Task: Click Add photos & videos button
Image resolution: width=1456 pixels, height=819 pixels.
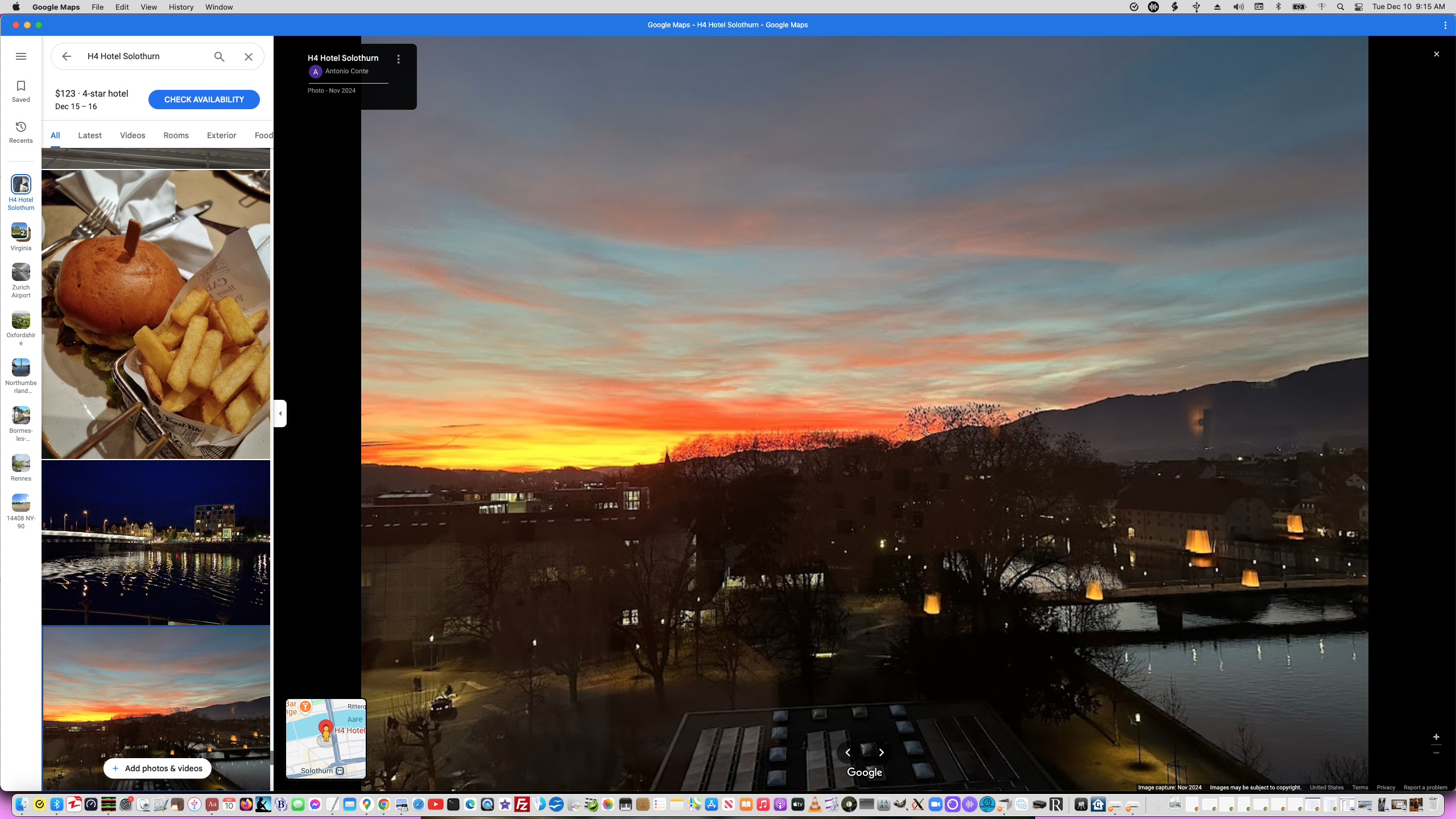Action: [x=158, y=768]
